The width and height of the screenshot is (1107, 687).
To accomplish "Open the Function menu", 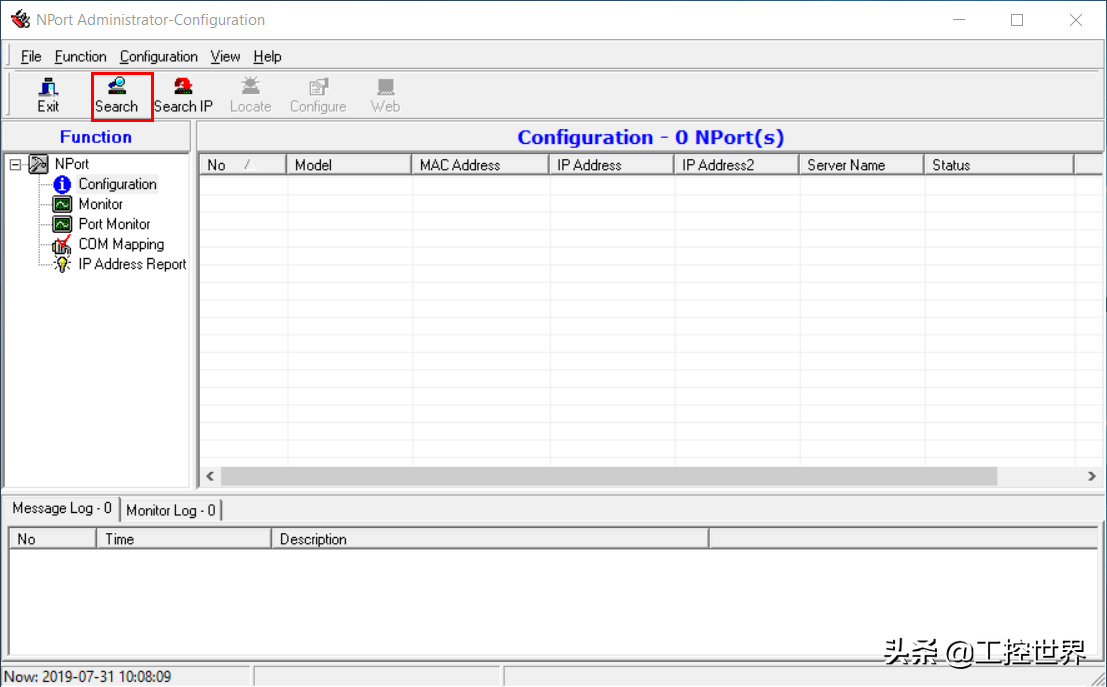I will [80, 57].
